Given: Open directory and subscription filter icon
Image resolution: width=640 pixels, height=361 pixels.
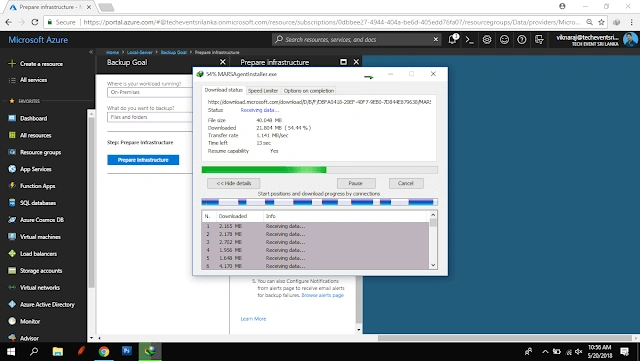Looking at the screenshot, I should tap(539, 40).
